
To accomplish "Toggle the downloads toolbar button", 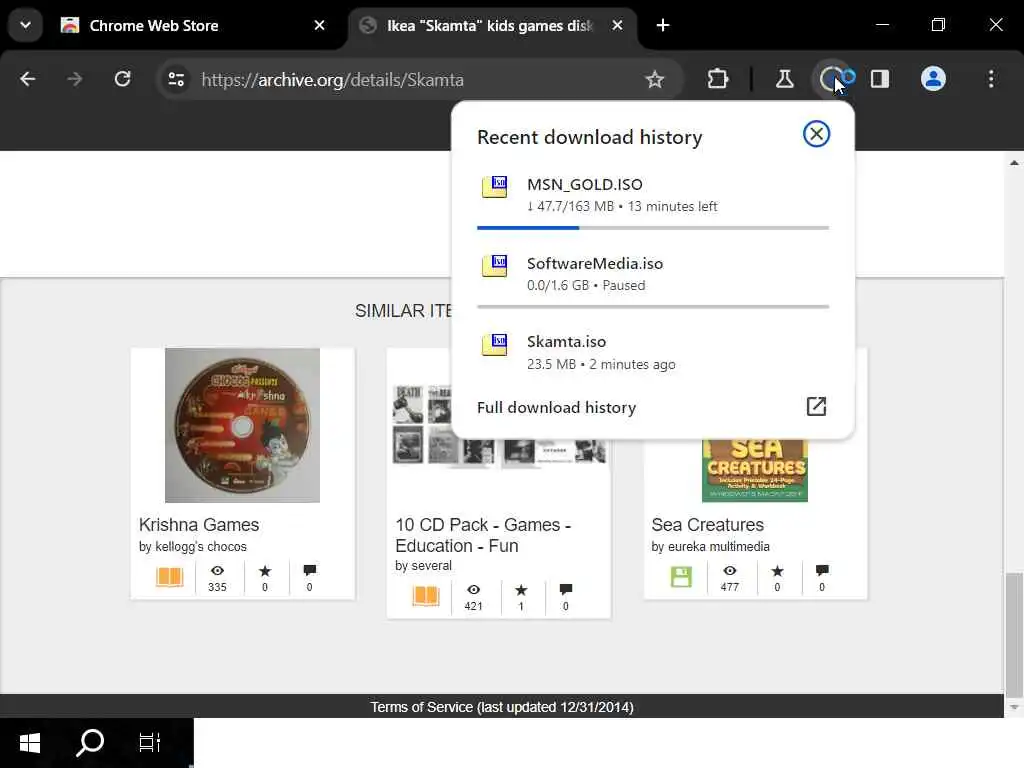I will [x=835, y=80].
